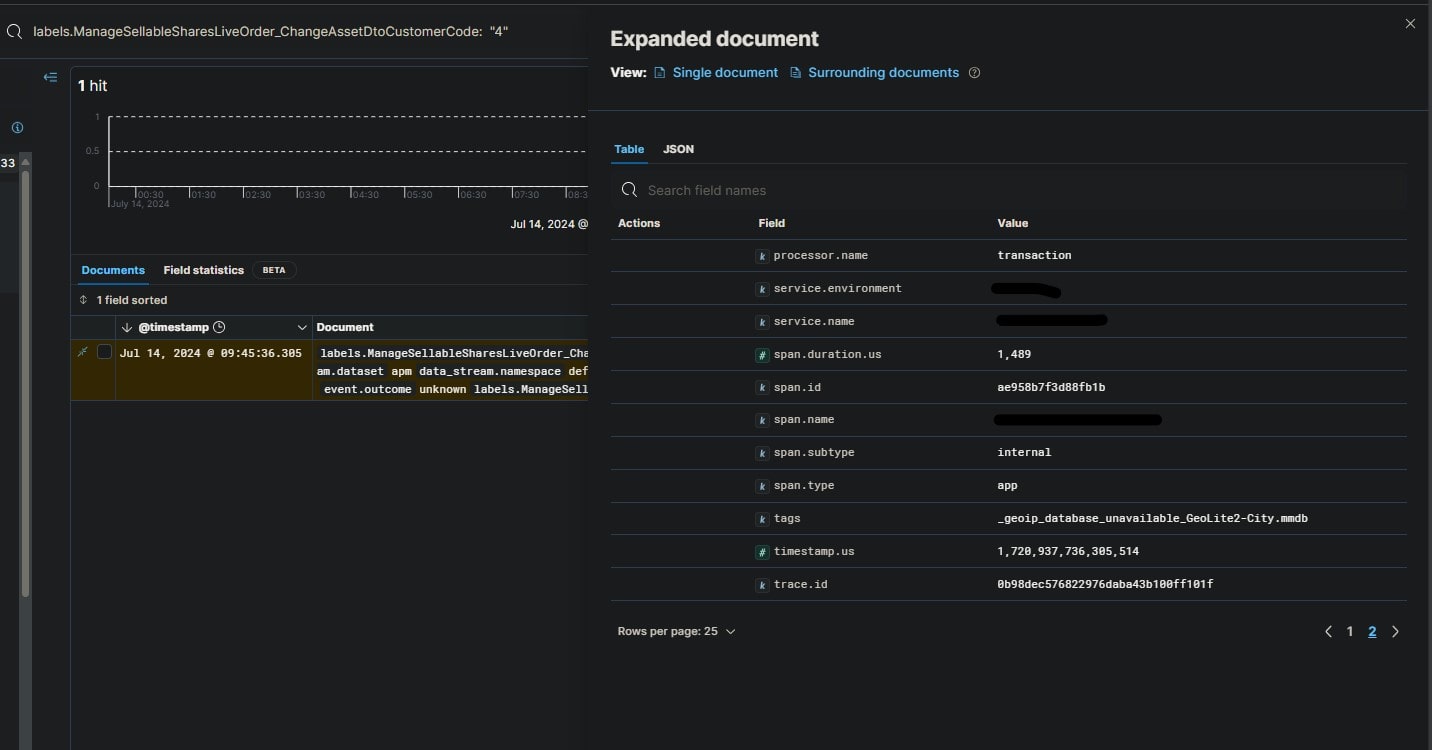The height and width of the screenshot is (750, 1432).
Task: Open the Single document view
Action: point(716,73)
